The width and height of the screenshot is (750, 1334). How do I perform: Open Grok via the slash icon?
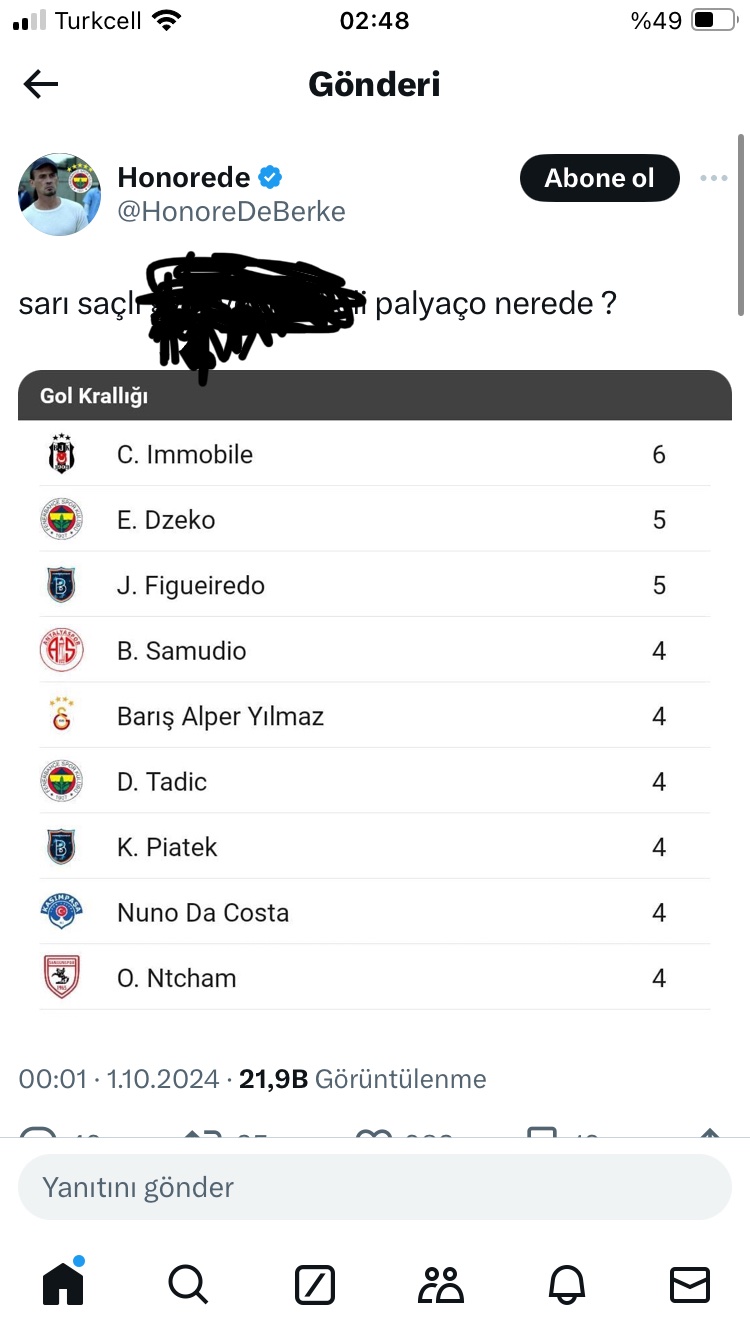(314, 1284)
